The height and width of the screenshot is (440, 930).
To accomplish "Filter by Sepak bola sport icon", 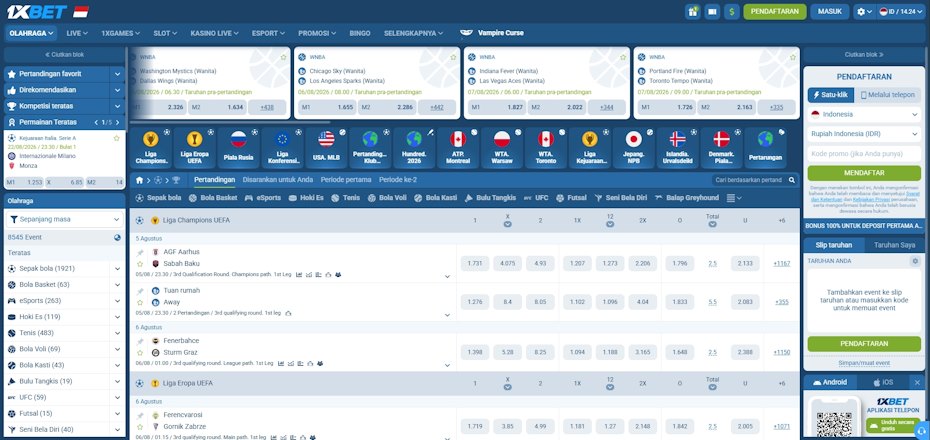I will pos(158,197).
